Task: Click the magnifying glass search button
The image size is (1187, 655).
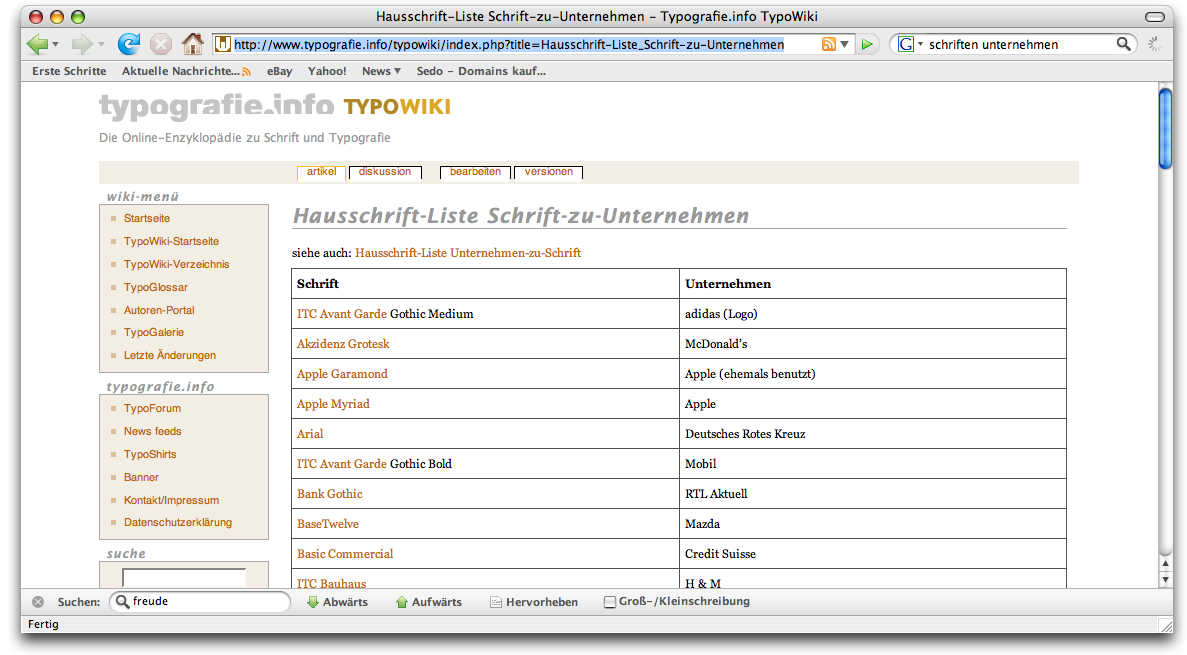Action: [x=1123, y=45]
